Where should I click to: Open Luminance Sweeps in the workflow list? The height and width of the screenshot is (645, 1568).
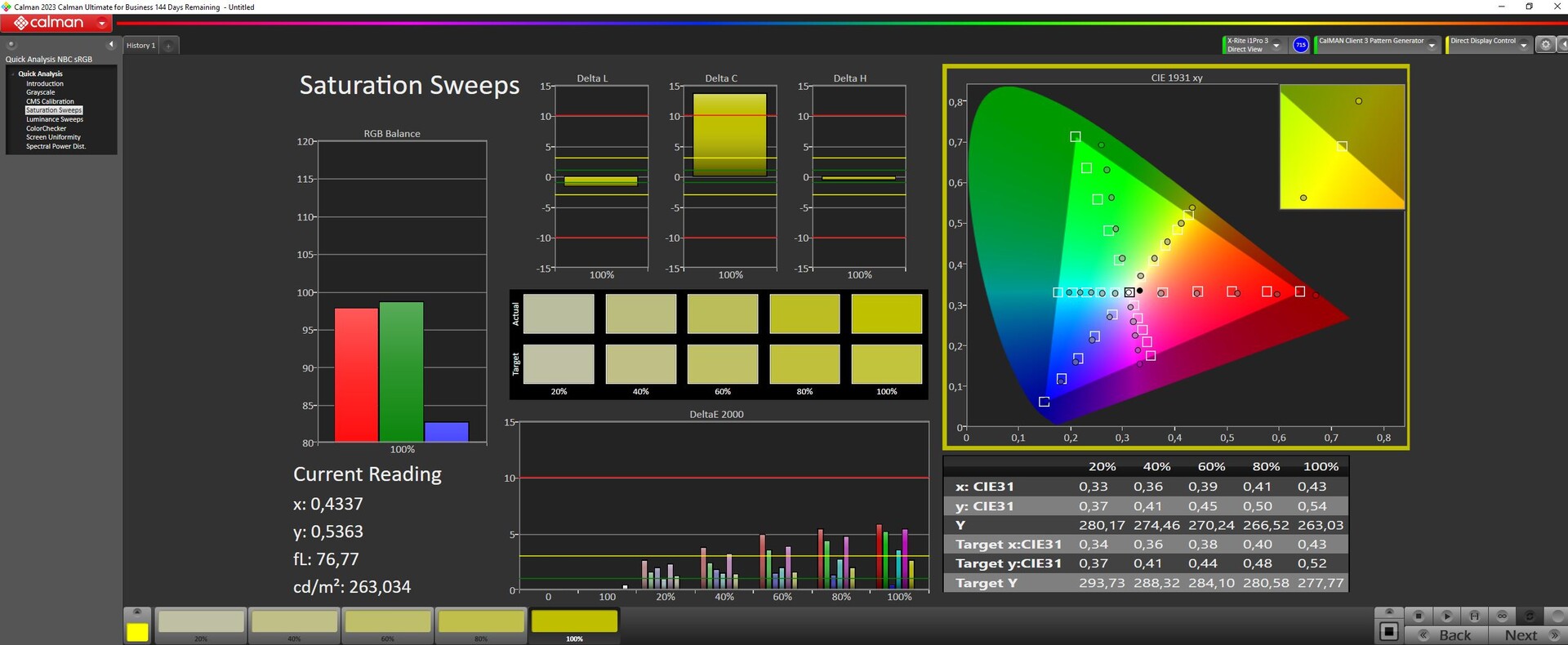(54, 119)
